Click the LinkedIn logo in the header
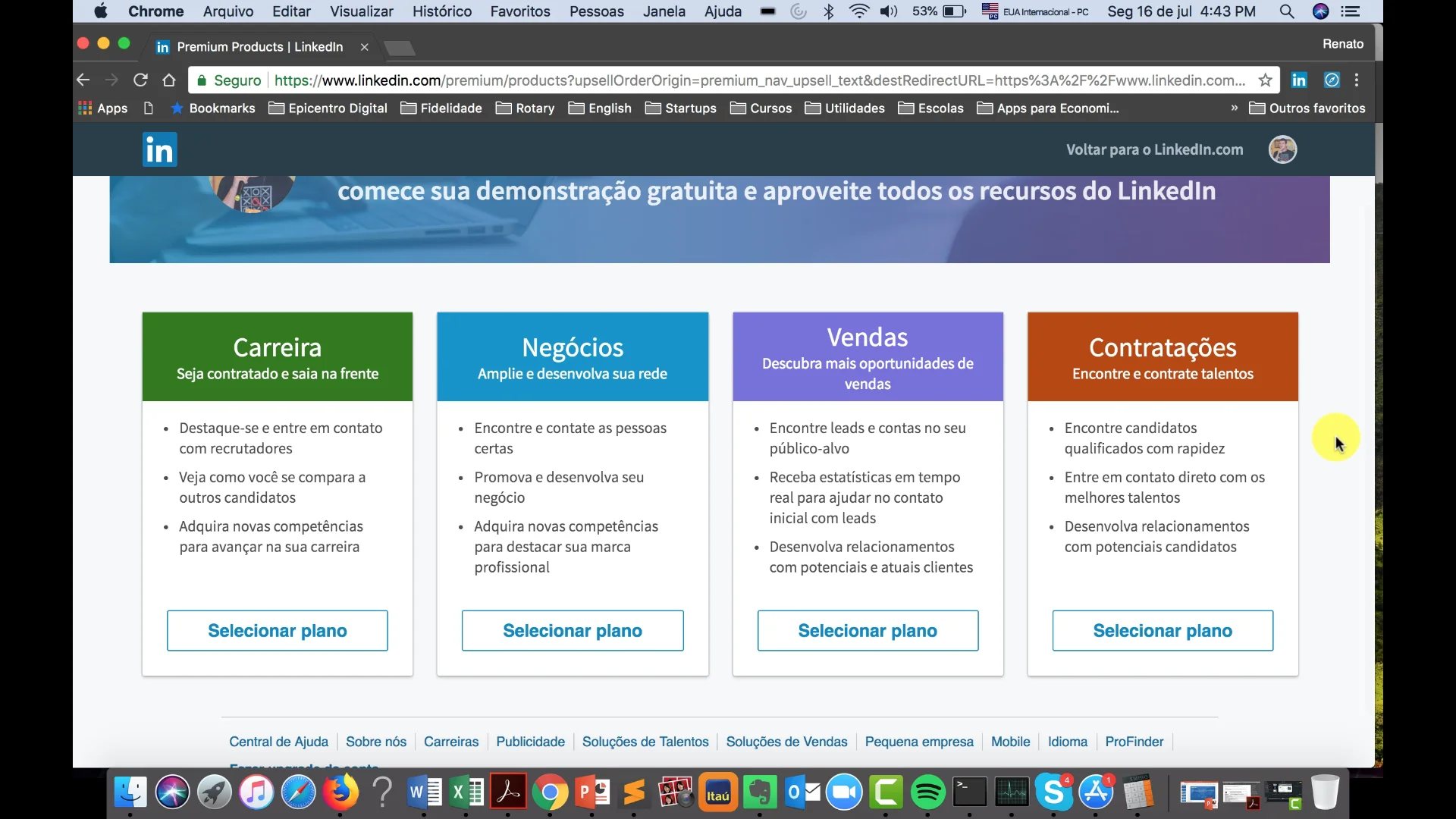This screenshot has width=1456, height=819. [x=159, y=149]
